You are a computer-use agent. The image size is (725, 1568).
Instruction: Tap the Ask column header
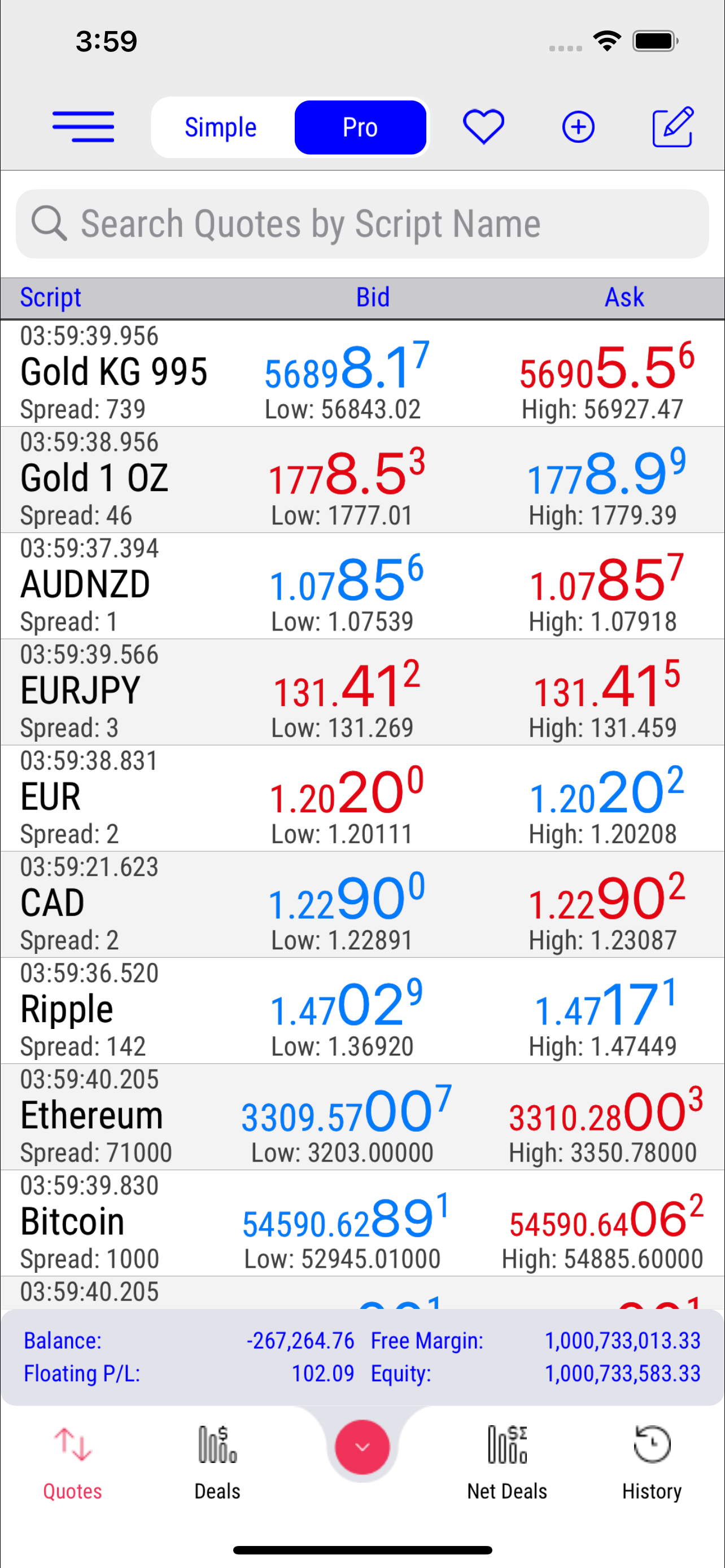click(x=624, y=297)
